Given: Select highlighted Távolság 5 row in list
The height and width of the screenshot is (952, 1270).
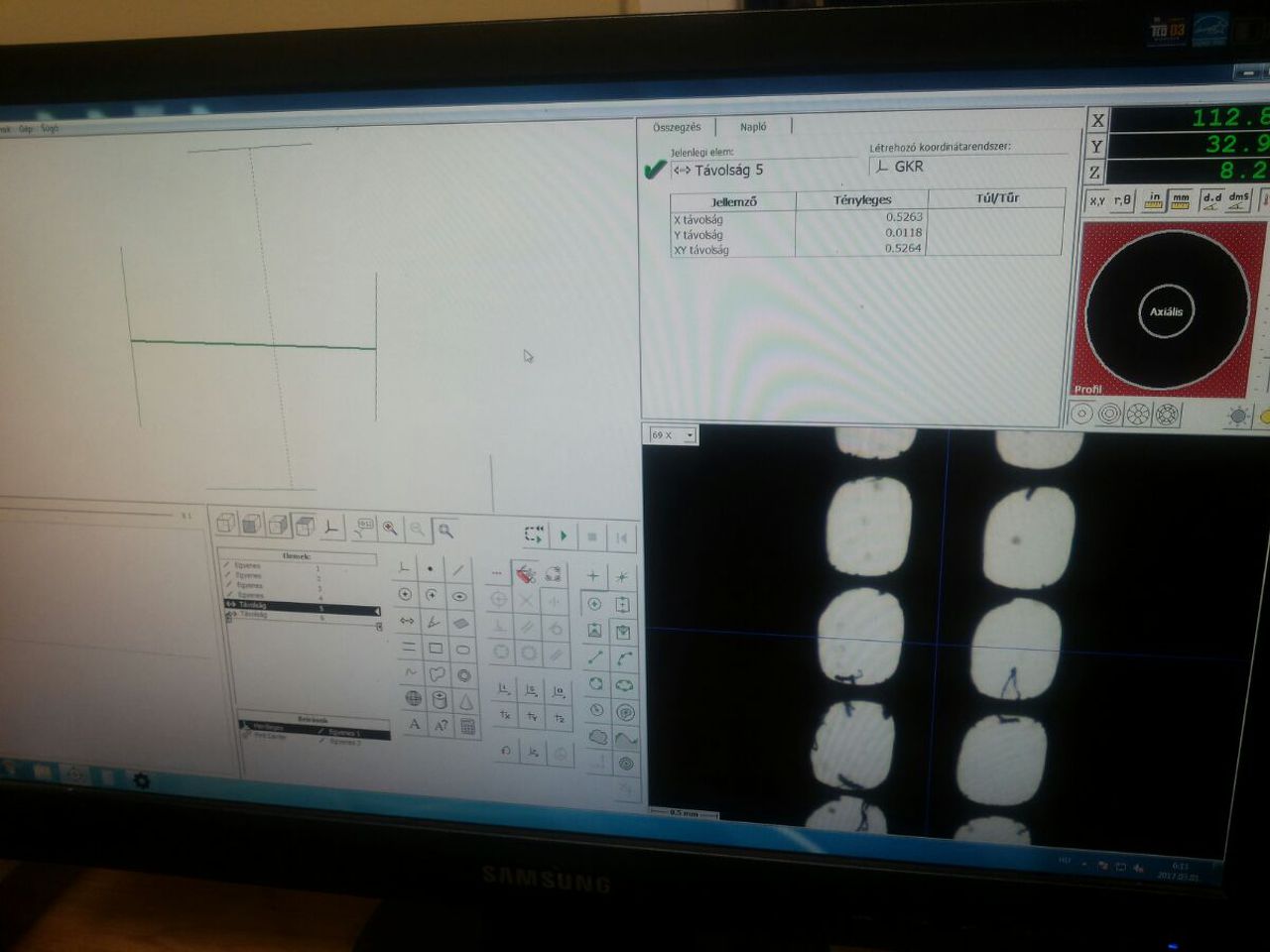Looking at the screenshot, I should (302, 606).
